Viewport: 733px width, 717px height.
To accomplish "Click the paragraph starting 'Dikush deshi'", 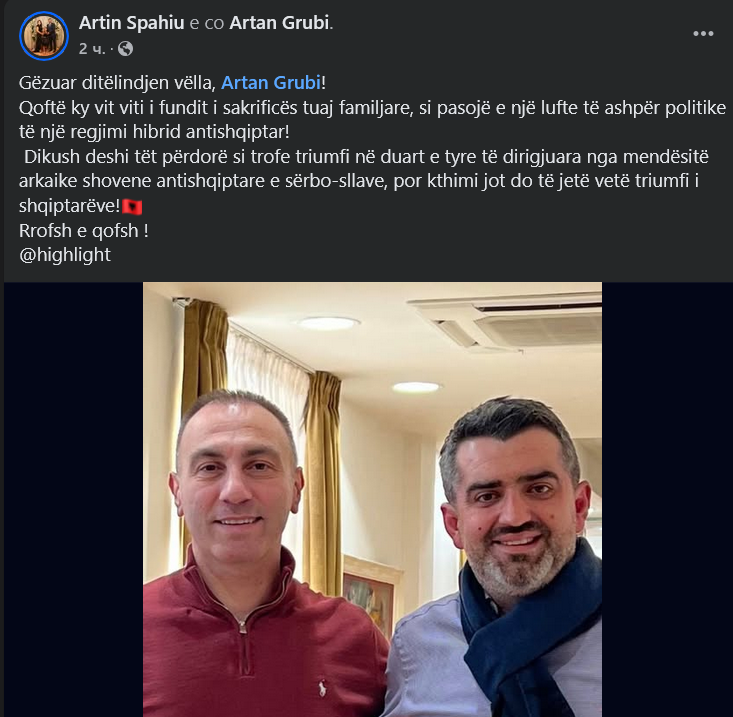I will point(364,181).
